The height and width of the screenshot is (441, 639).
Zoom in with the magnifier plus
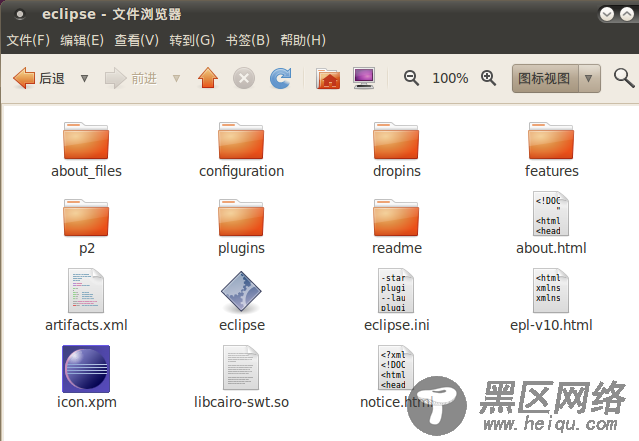point(488,78)
